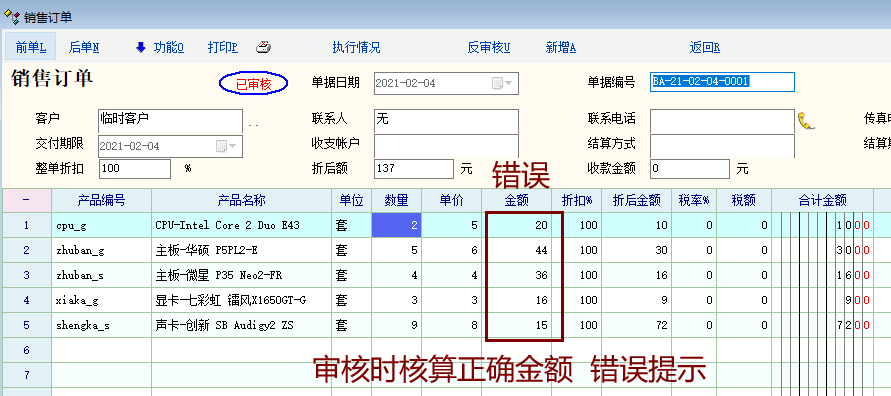Go to previous order with 前单

click(31, 47)
